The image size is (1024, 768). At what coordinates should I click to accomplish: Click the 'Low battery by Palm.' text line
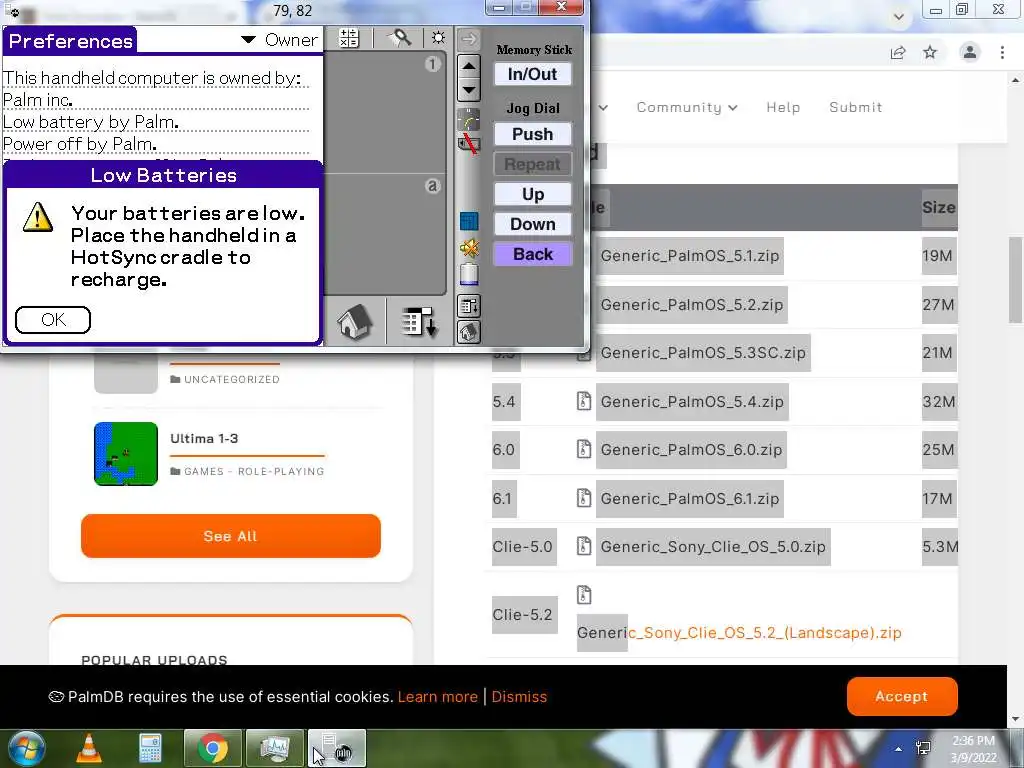tap(91, 122)
